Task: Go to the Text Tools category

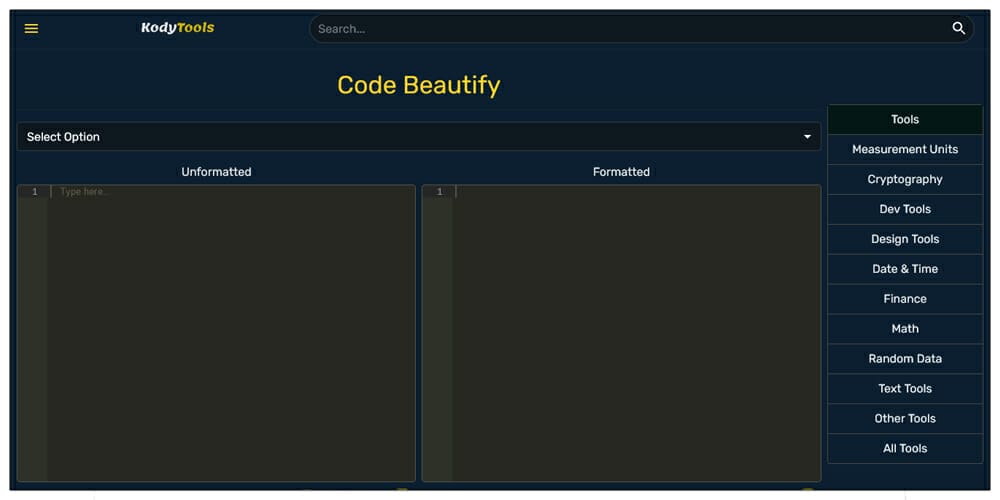Action: [x=905, y=388]
